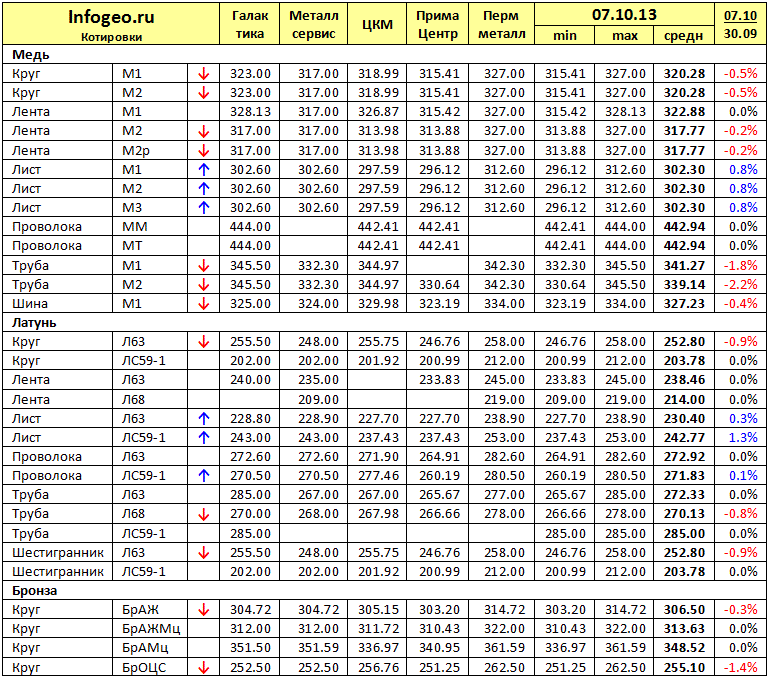This screenshot has width=769, height=679.
Task: Select the average 214.00
Action: (x=684, y=400)
